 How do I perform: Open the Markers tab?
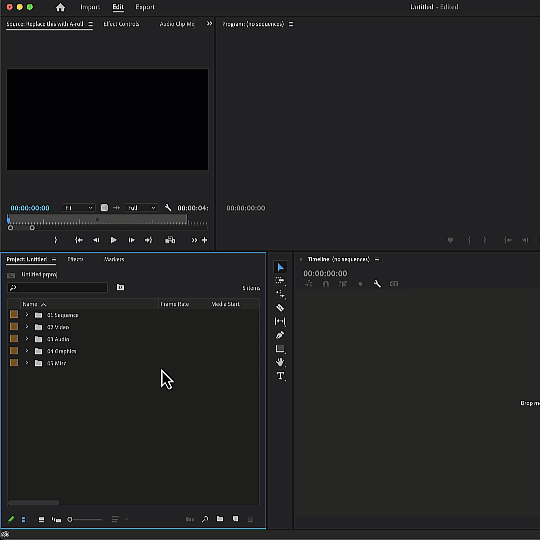point(114,259)
